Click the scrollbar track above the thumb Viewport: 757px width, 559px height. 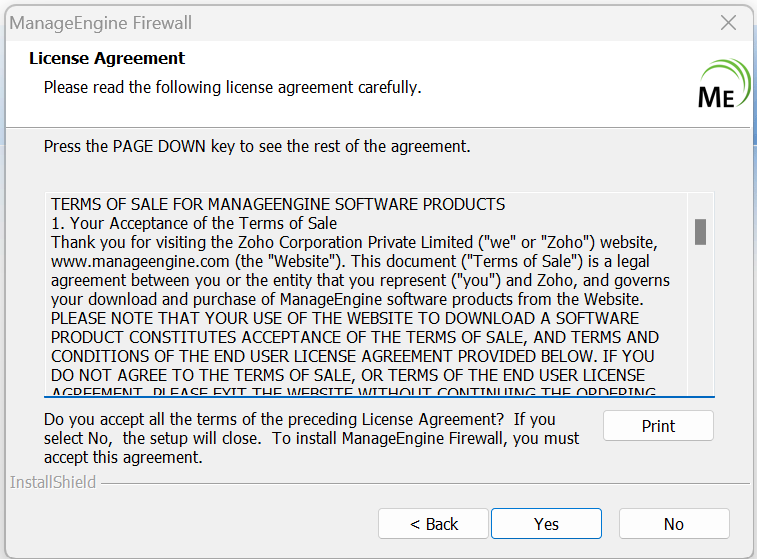point(700,205)
